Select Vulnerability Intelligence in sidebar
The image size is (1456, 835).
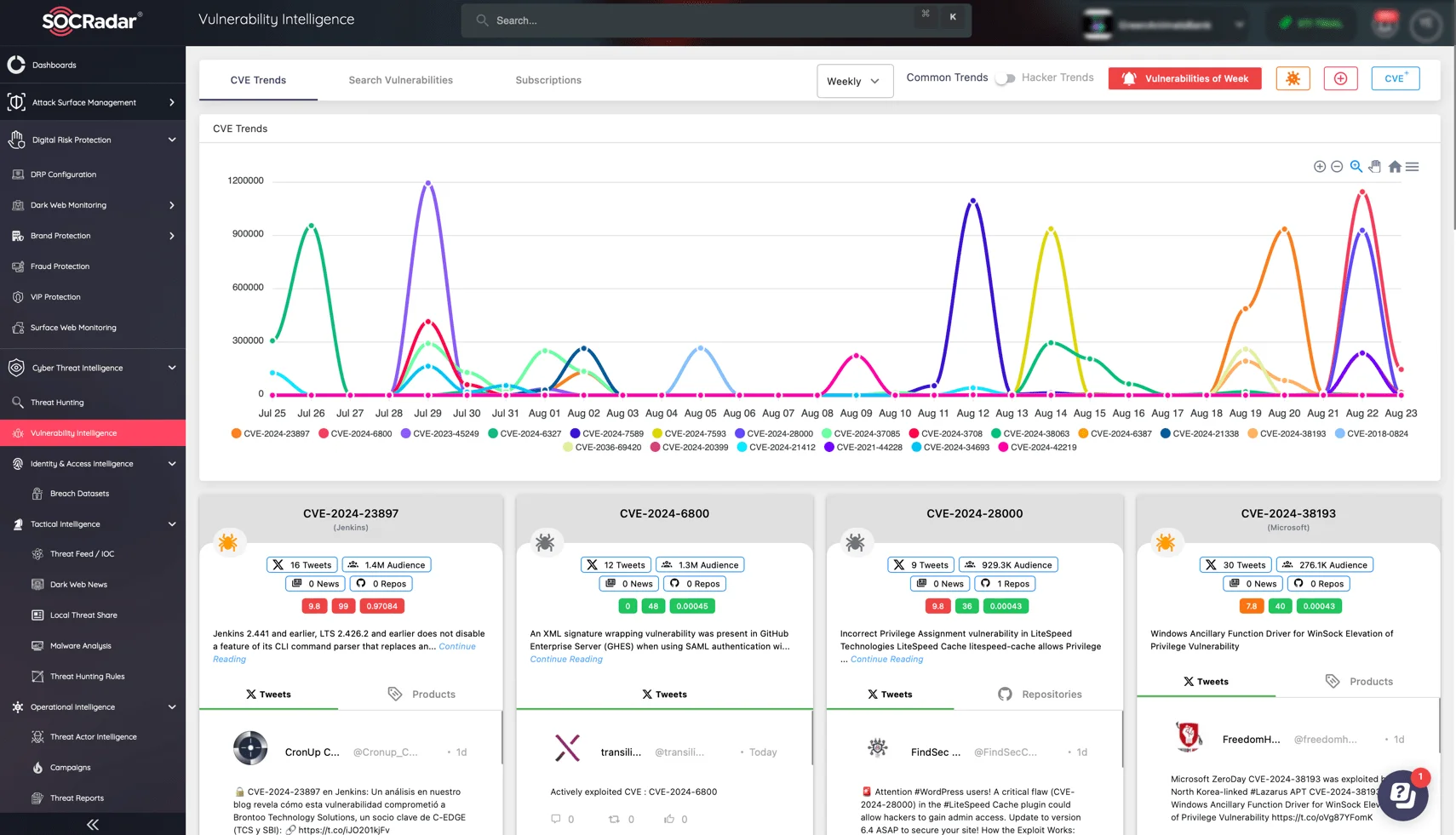click(93, 433)
